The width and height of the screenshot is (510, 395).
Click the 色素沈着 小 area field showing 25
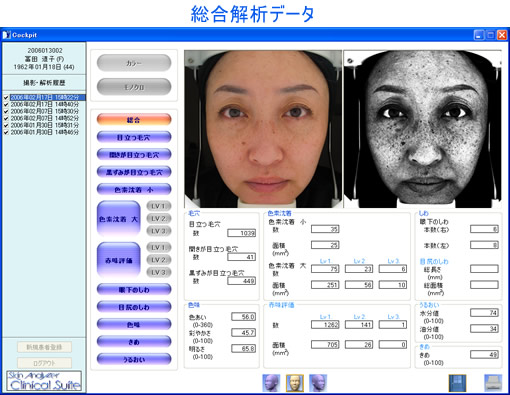(325, 245)
